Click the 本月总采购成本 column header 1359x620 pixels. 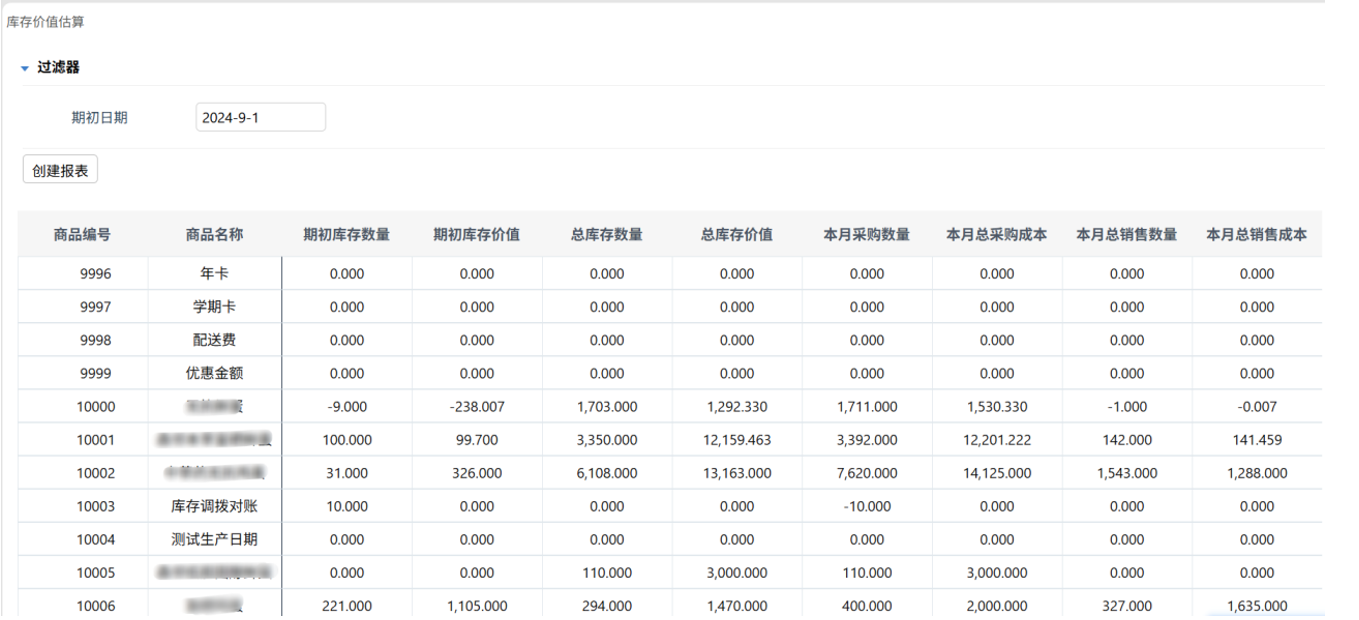(x=997, y=235)
